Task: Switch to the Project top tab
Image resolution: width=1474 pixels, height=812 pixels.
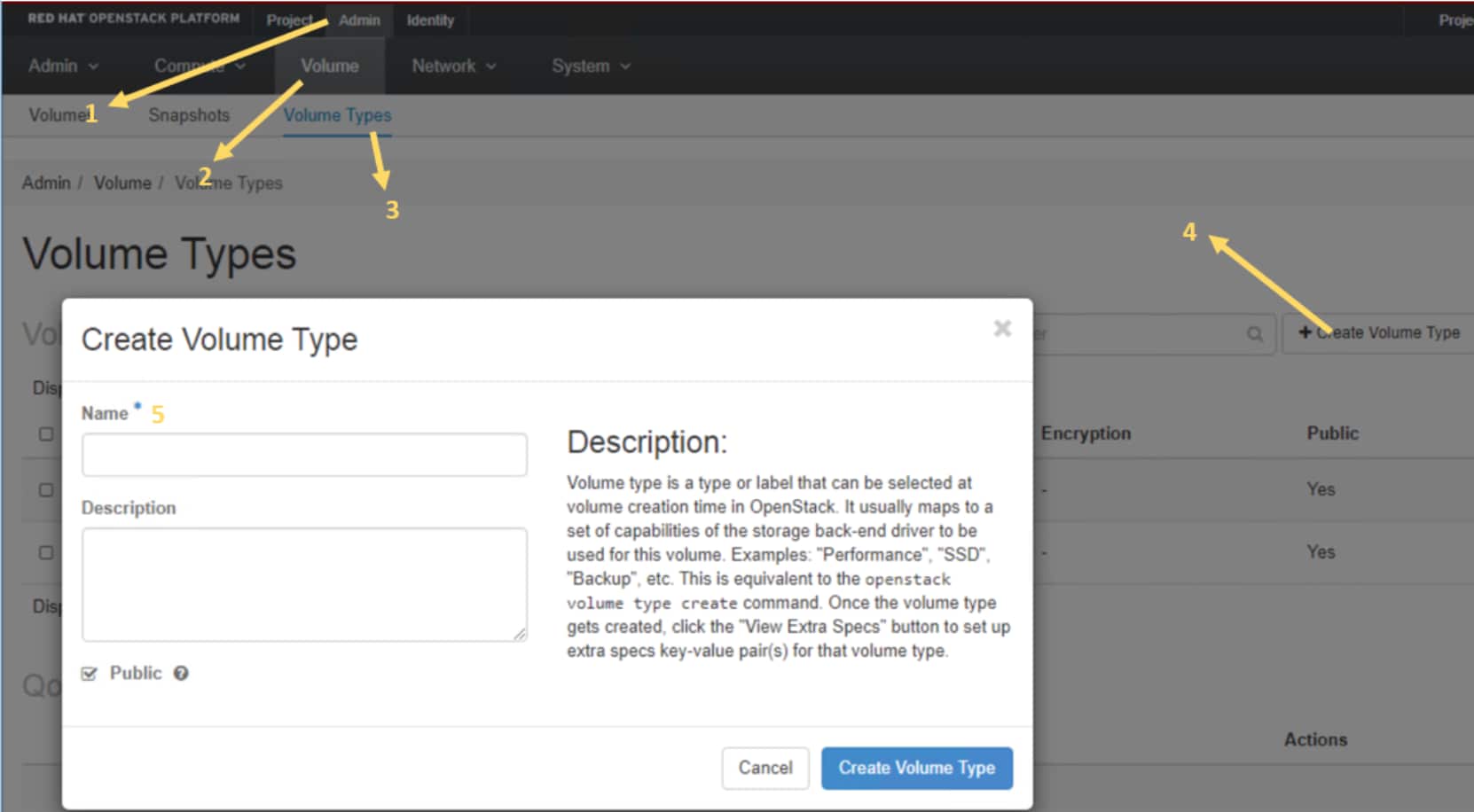Action: (289, 20)
